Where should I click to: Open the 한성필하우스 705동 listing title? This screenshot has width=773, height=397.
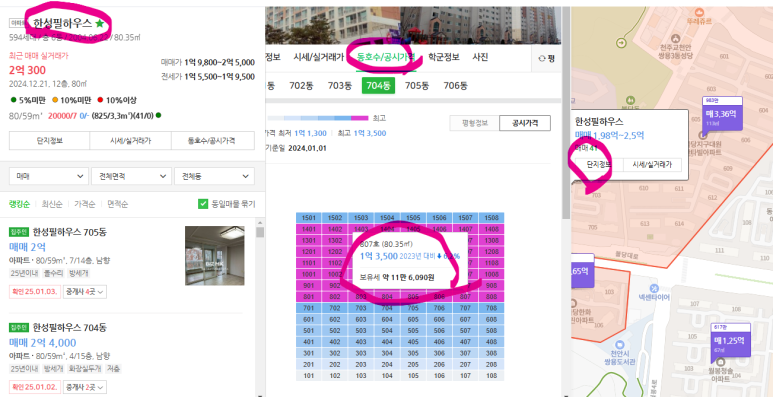[70, 232]
